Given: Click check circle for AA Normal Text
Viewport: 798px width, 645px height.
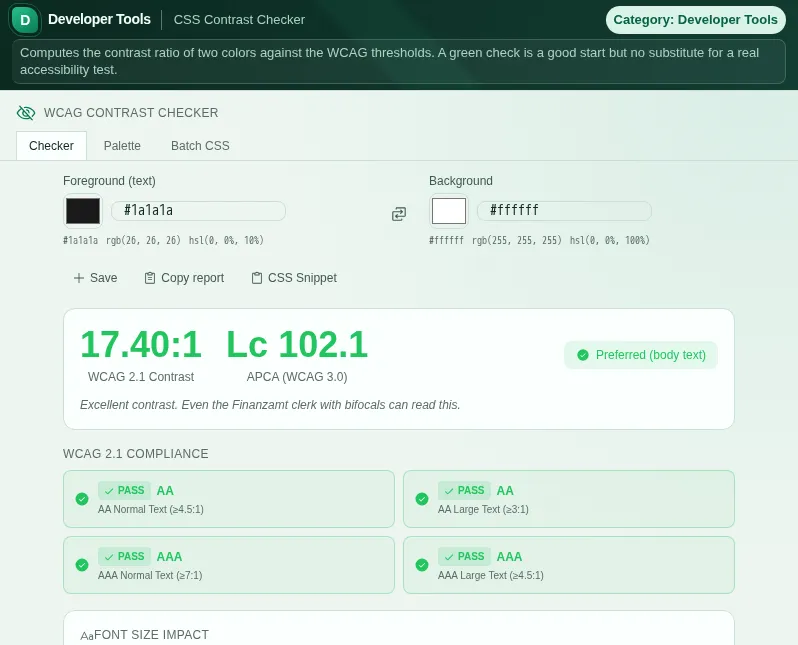Looking at the screenshot, I should coord(82,499).
